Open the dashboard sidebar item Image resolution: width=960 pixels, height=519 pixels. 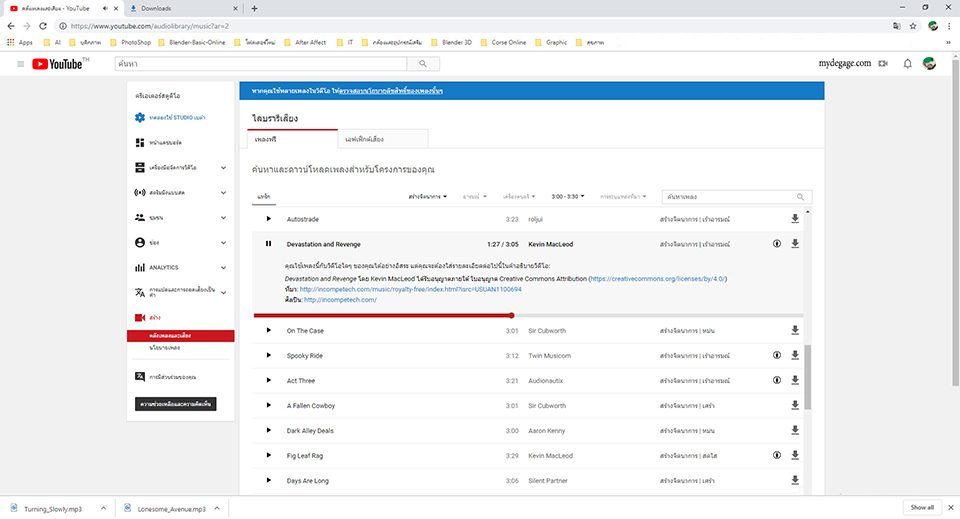click(x=158, y=143)
